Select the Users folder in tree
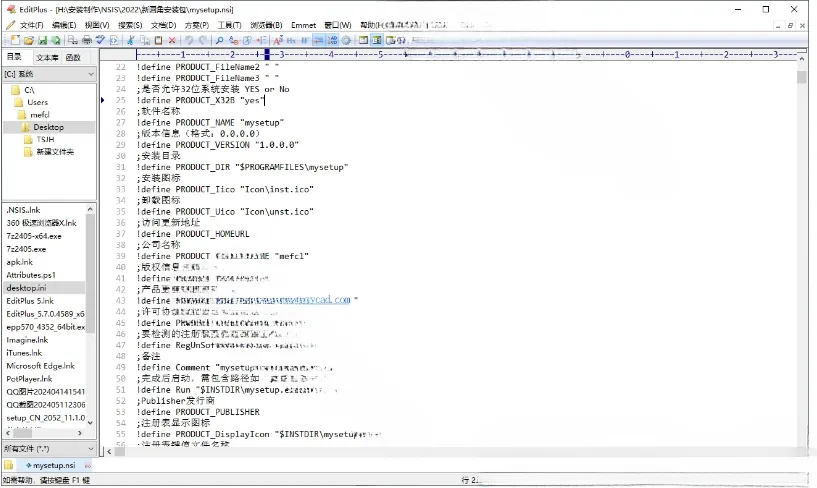The height and width of the screenshot is (488, 817). tap(32, 102)
